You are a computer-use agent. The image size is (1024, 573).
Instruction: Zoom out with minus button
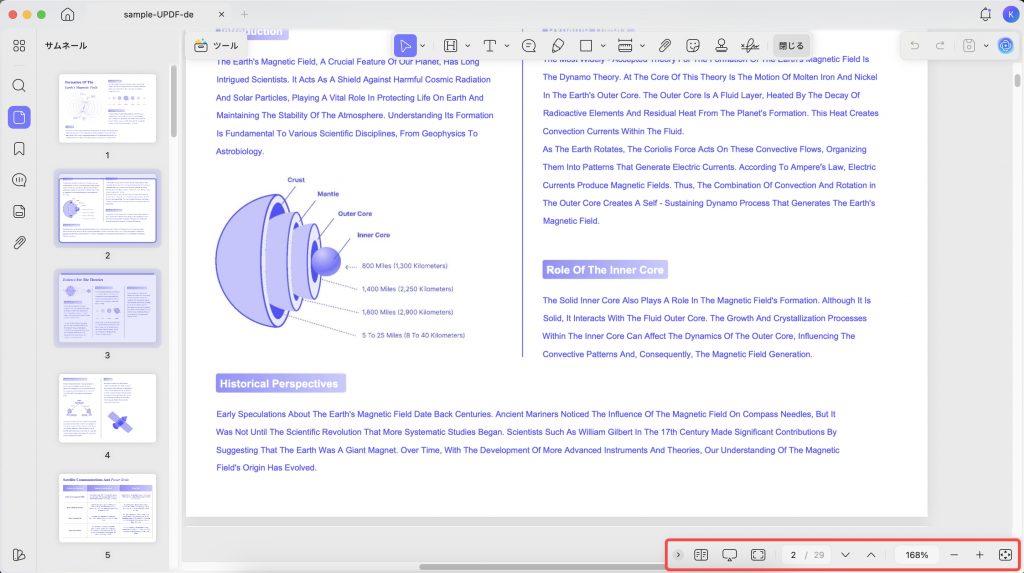point(954,555)
